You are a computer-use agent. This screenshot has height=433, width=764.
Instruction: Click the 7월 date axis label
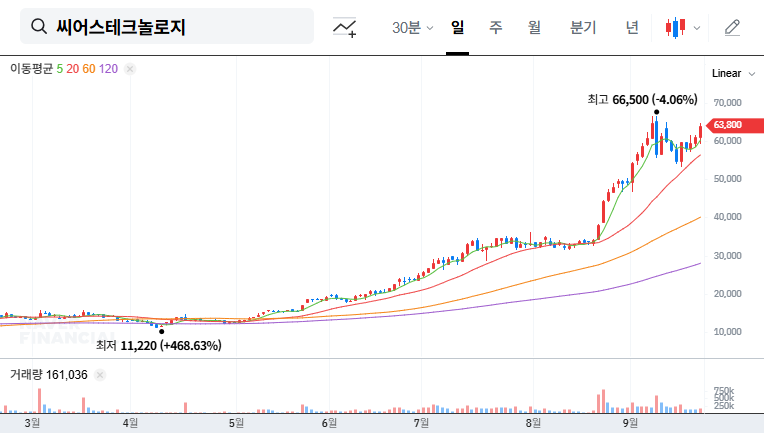click(421, 423)
